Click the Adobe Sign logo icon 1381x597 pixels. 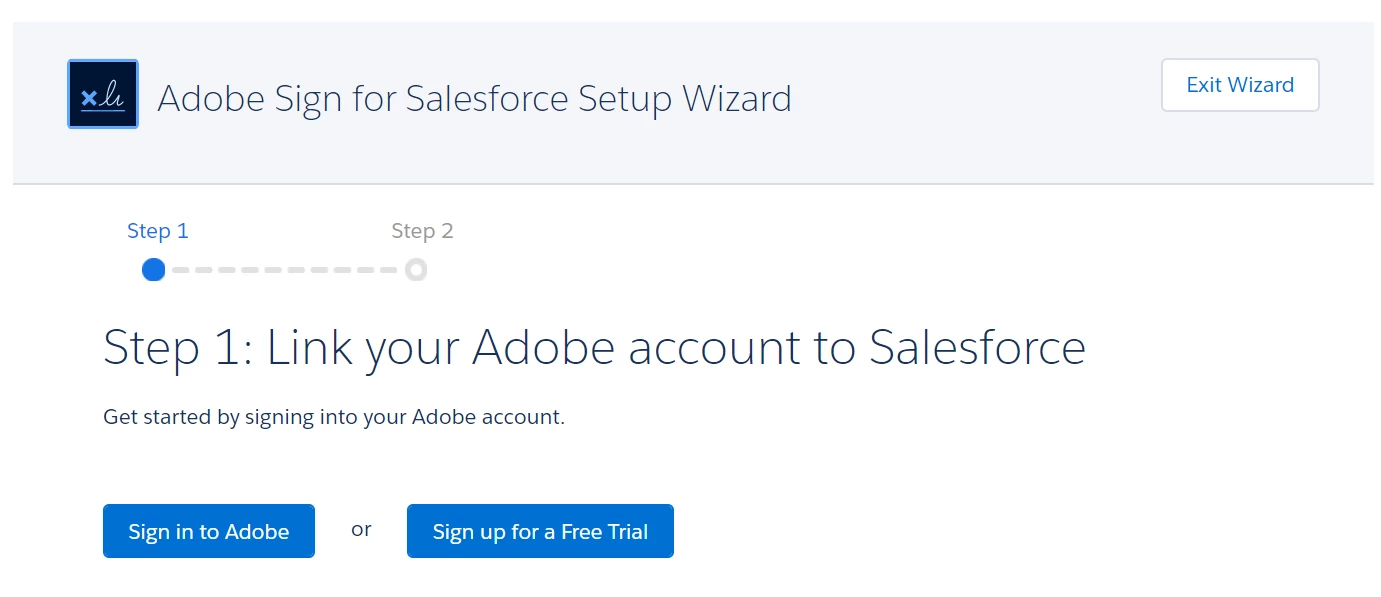tap(103, 94)
